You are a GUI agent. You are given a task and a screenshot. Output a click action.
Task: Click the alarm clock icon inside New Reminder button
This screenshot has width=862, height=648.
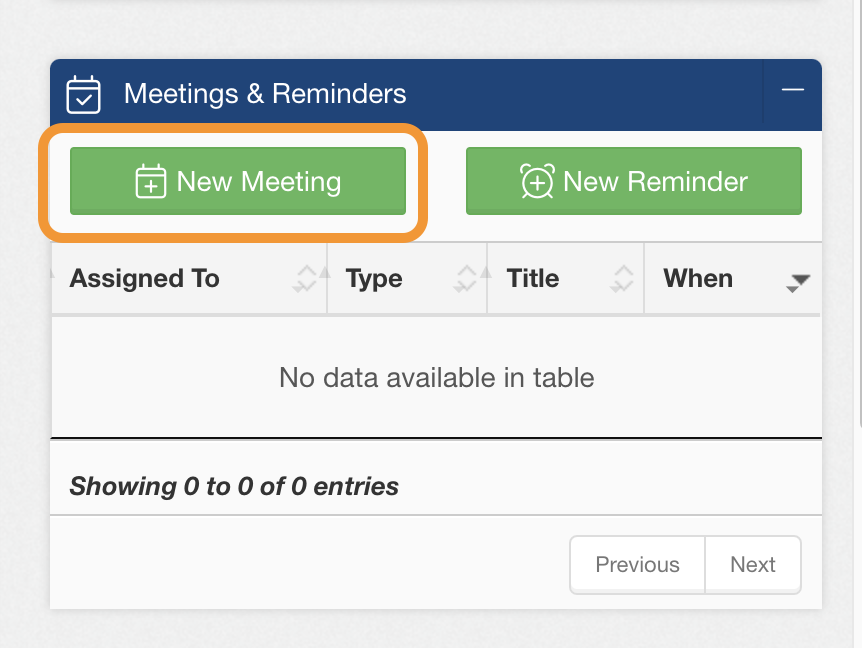[537, 181]
